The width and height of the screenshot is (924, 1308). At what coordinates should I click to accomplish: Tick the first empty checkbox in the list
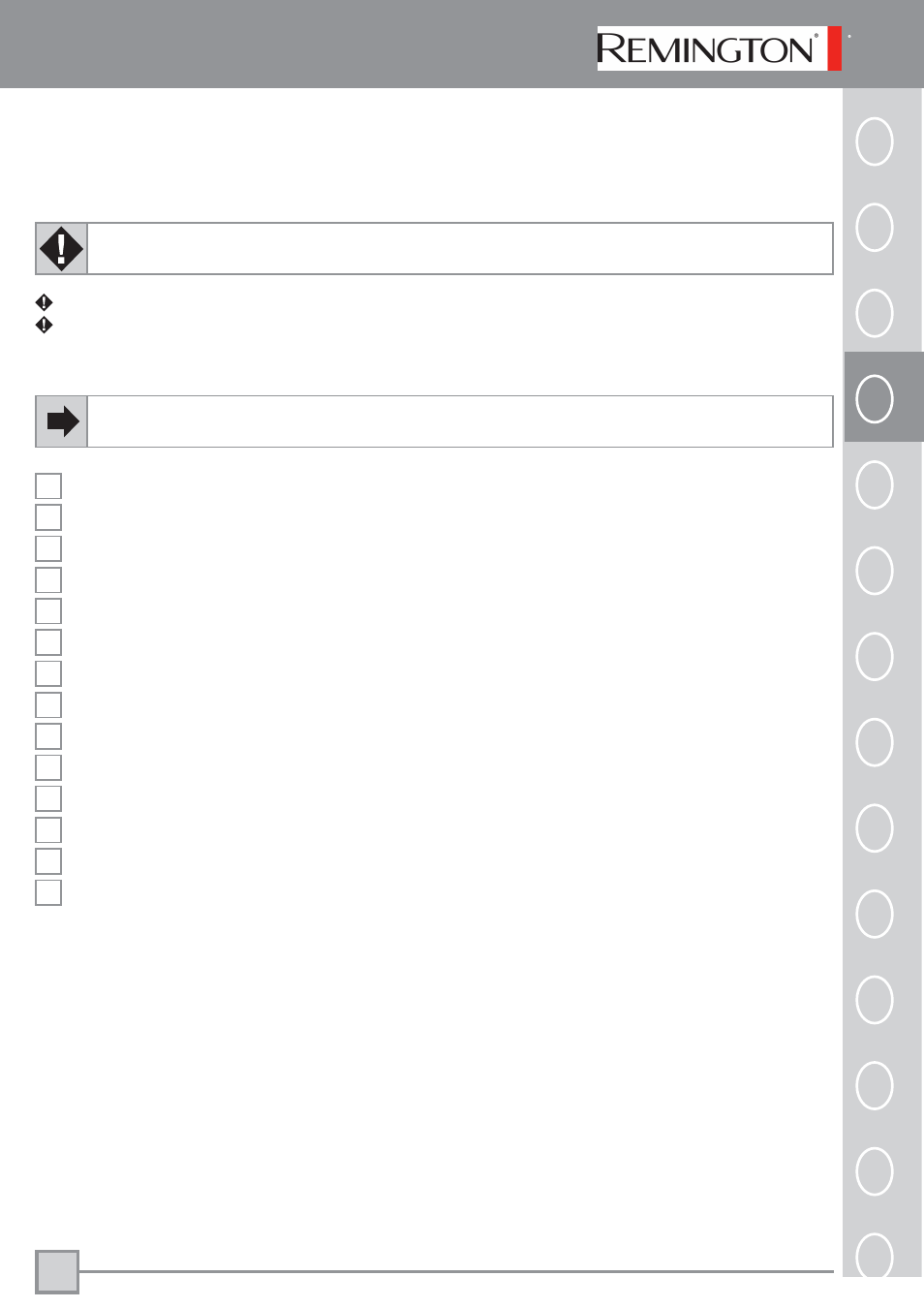[x=48, y=485]
